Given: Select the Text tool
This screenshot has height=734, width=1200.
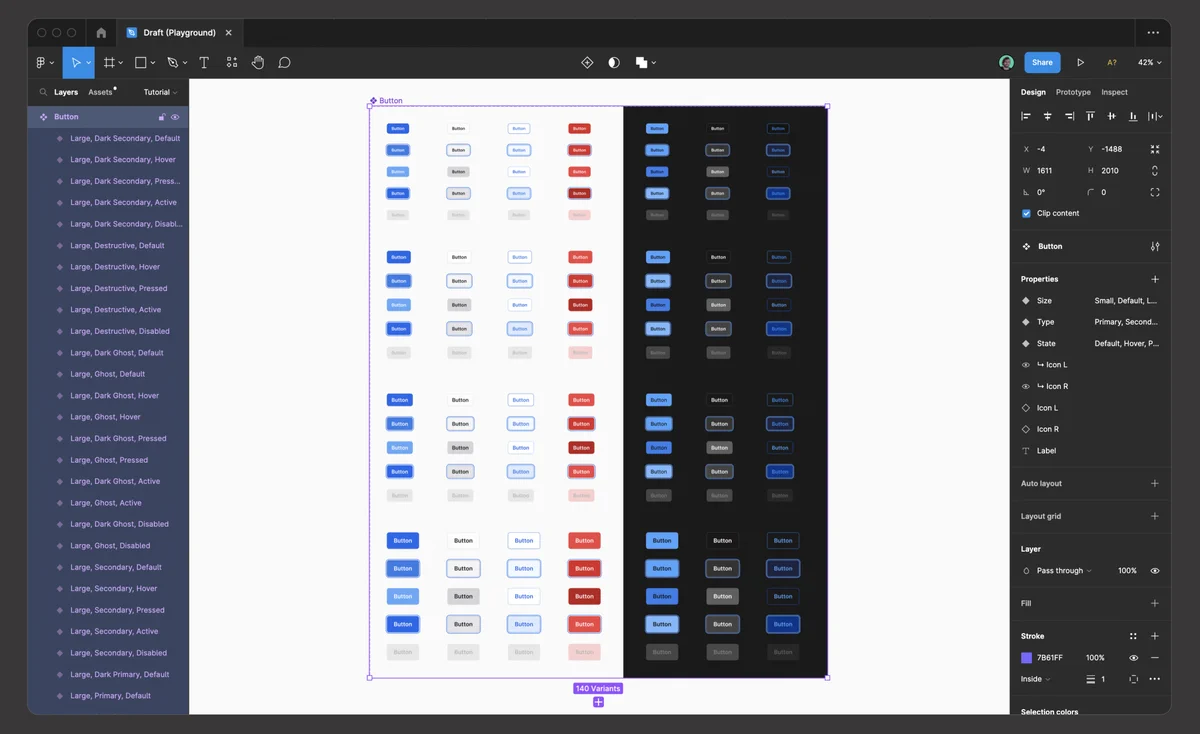Looking at the screenshot, I should [x=204, y=62].
